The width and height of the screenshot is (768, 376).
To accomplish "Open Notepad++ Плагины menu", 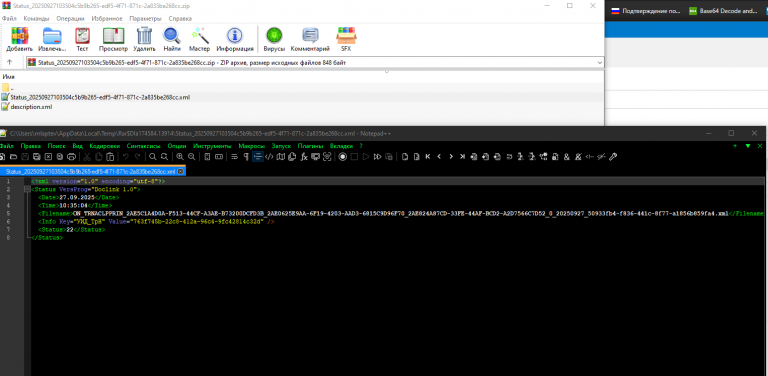I will 311,146.
